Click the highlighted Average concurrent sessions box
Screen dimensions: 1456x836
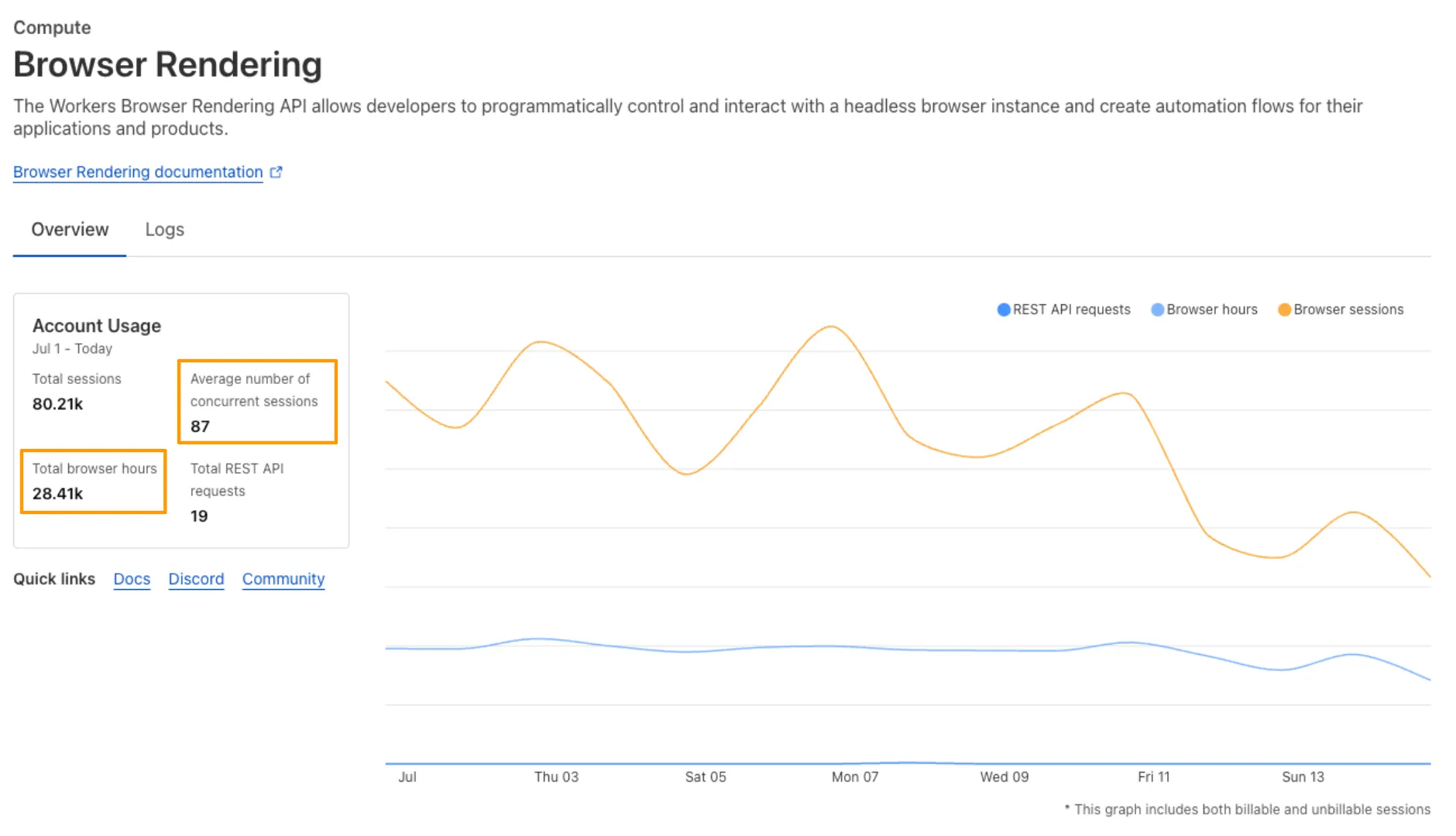pos(257,402)
